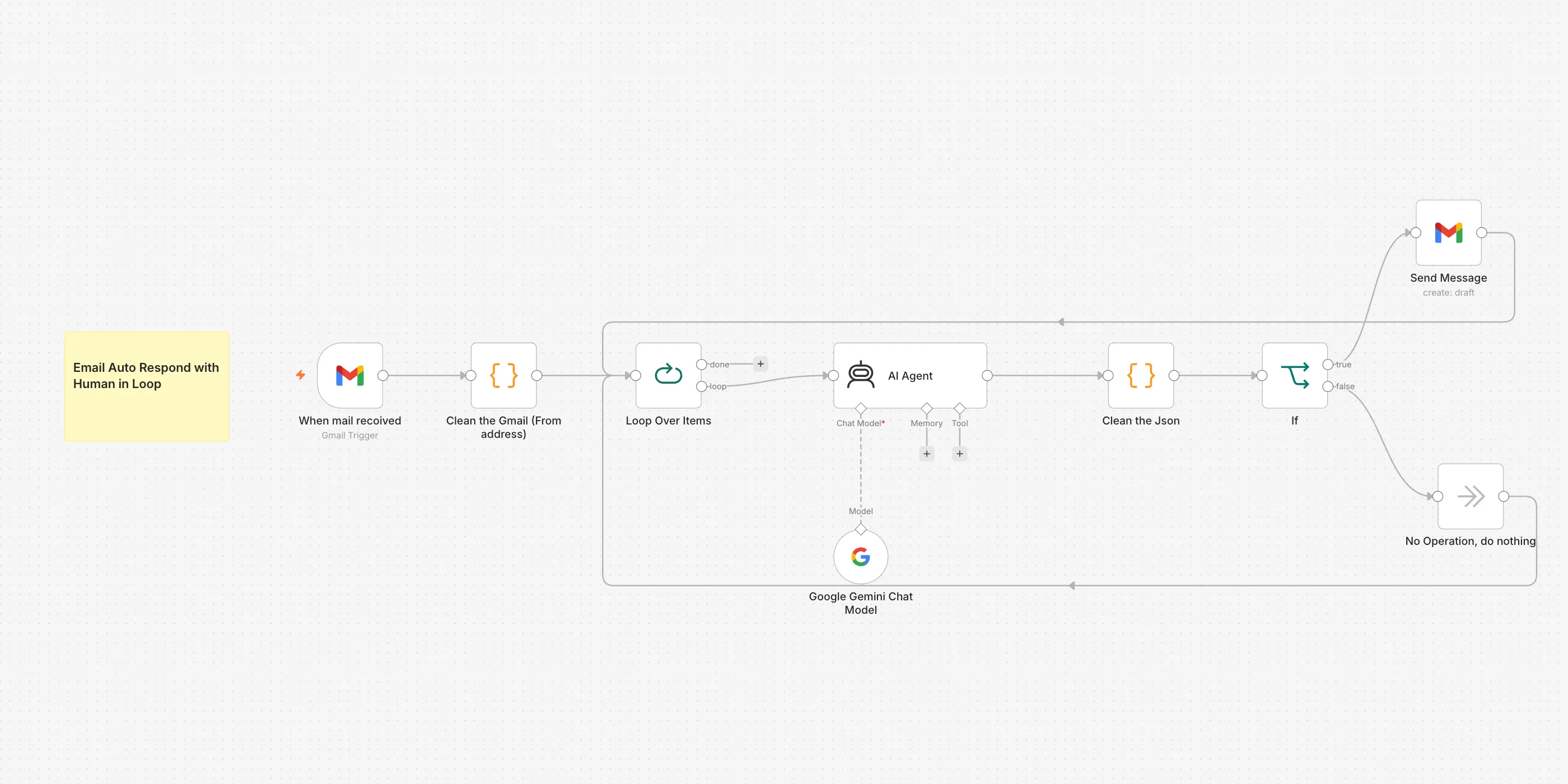This screenshot has height=784, width=1568.
Task: Click the Send Message output connector circle
Action: 1482,232
